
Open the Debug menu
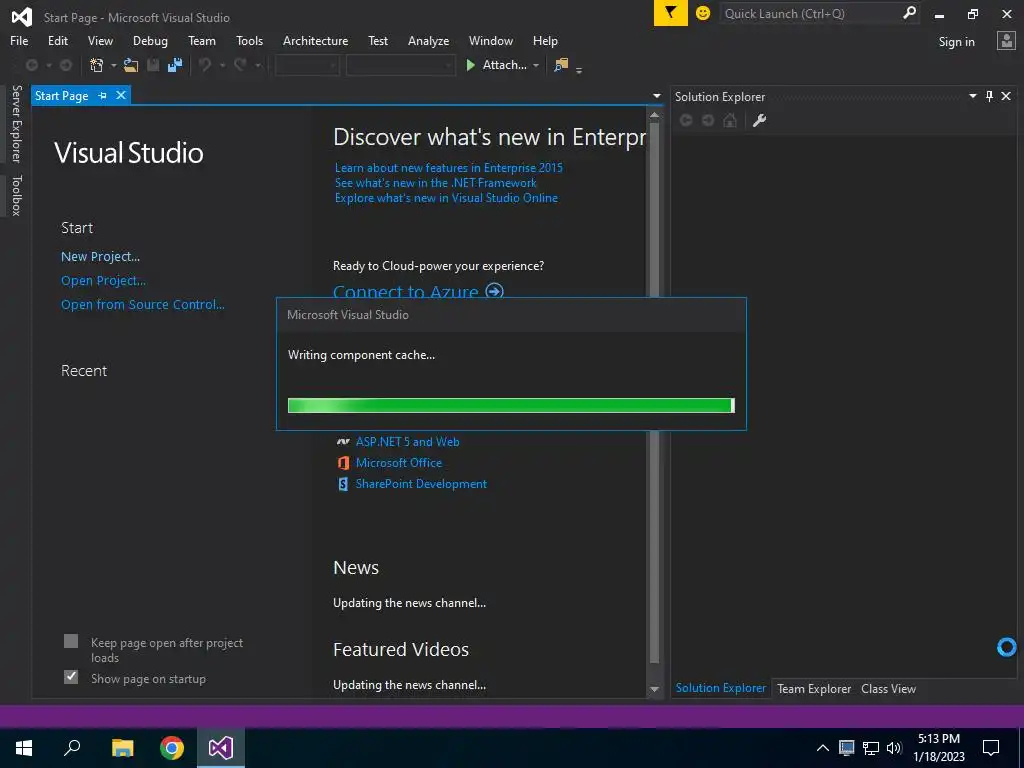click(150, 40)
